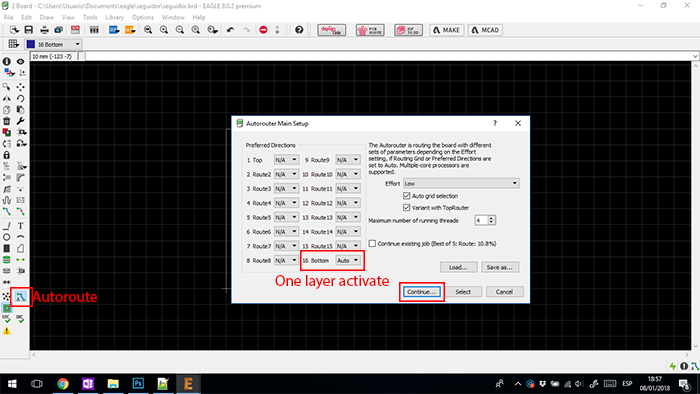Image resolution: width=700 pixels, height=394 pixels.
Task: Click Cancel in Autorouter Main Setup
Action: click(504, 292)
